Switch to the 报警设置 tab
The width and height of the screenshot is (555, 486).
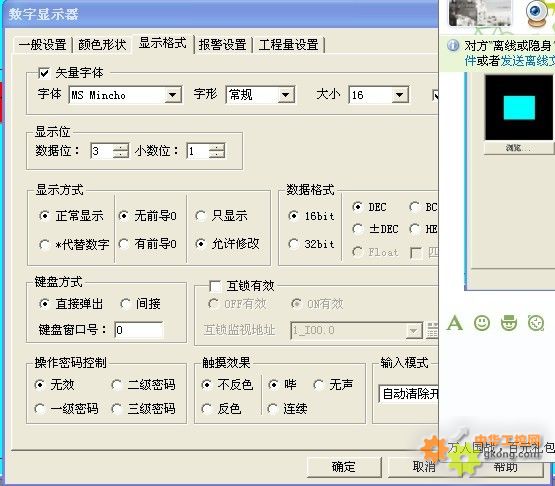pyautogui.click(x=223, y=45)
